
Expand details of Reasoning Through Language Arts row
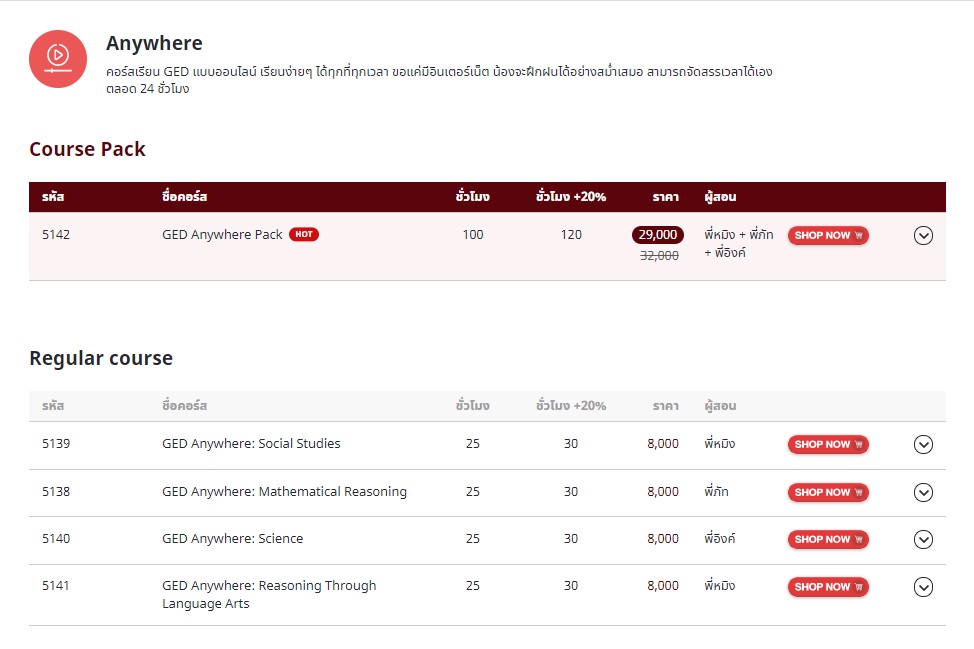[x=923, y=587]
